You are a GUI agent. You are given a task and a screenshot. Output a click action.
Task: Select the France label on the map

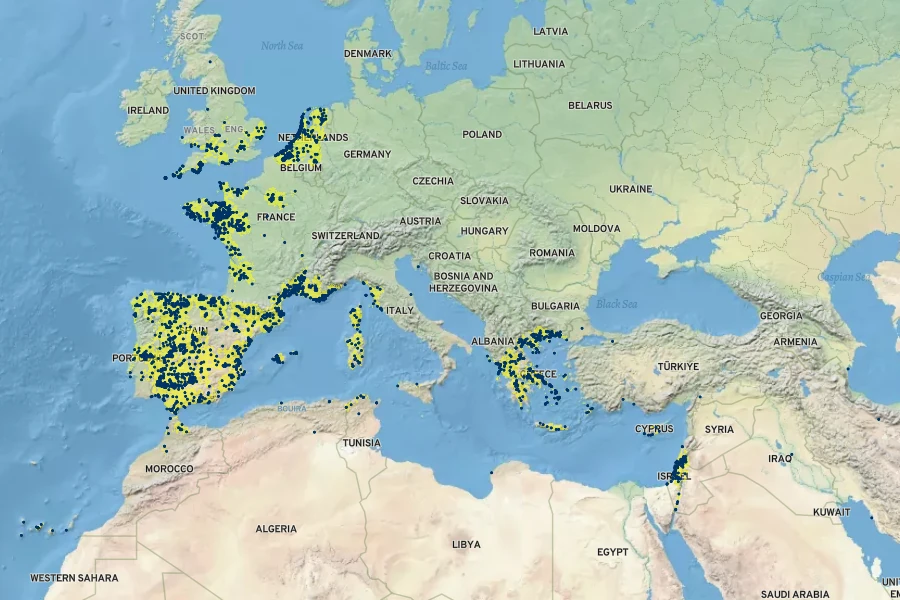(276, 217)
